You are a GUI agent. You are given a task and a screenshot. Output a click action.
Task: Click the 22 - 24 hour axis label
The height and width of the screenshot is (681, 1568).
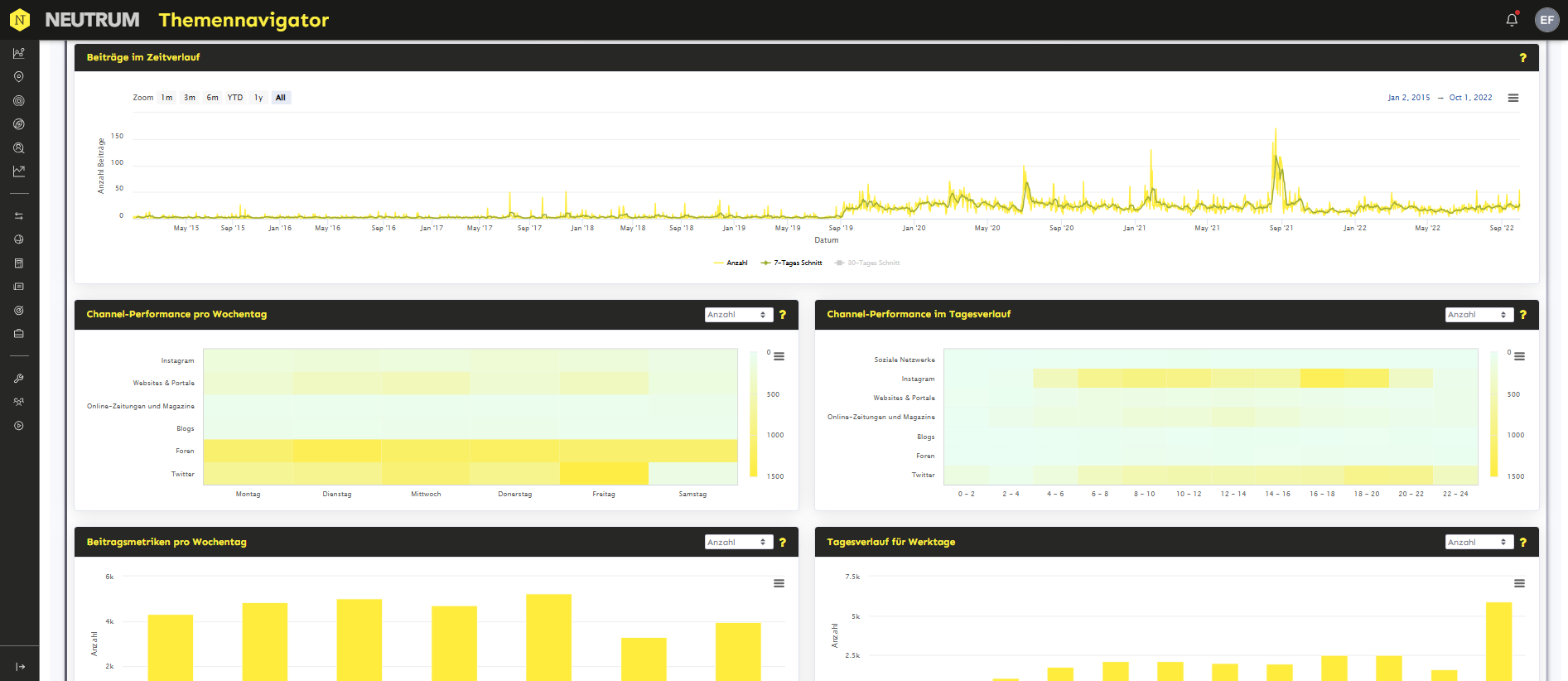pyautogui.click(x=1455, y=494)
